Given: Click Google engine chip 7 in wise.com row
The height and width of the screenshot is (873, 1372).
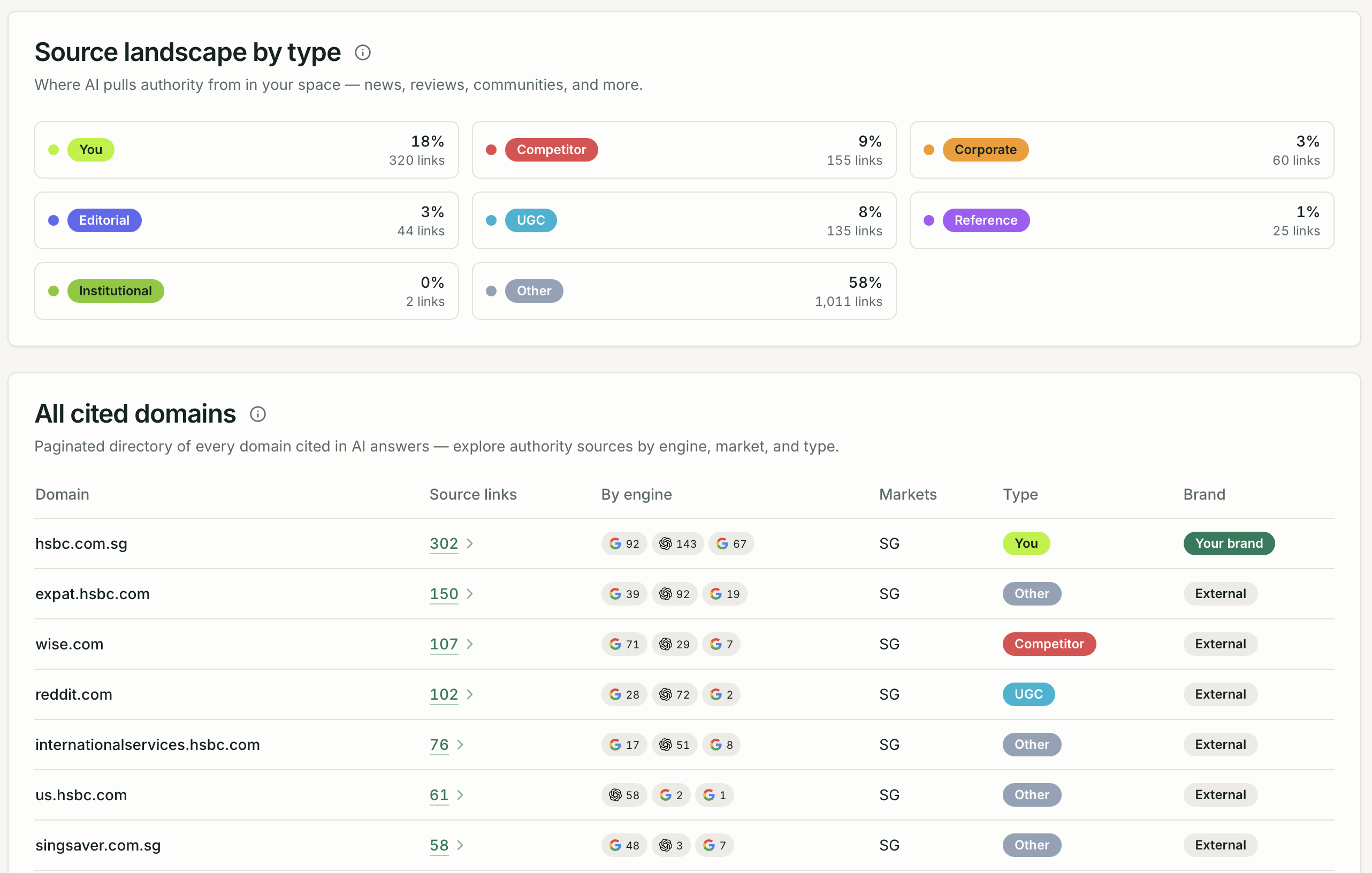Looking at the screenshot, I should [x=721, y=644].
